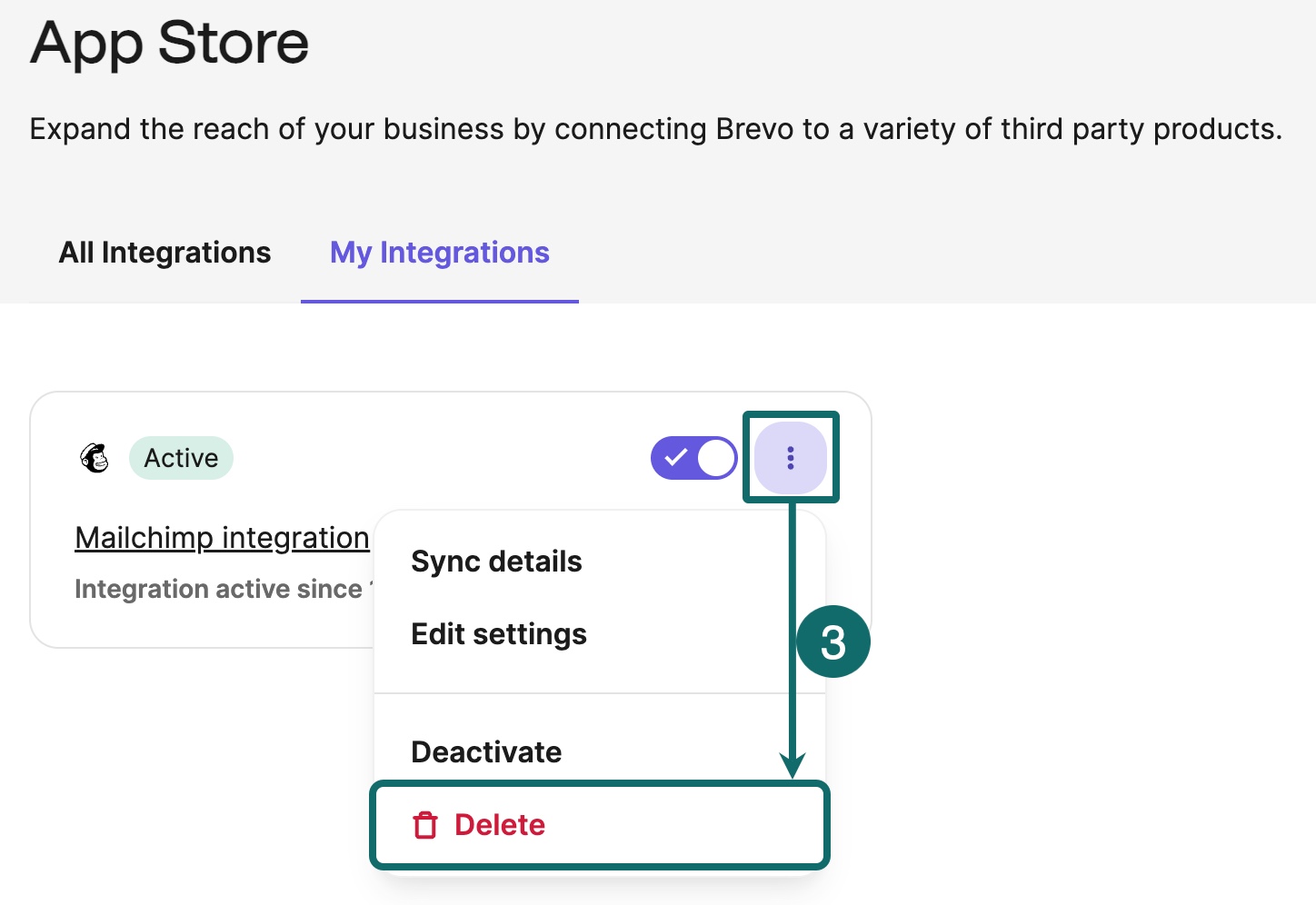1316x905 pixels.
Task: Click Delete to remove the integration
Action: (499, 825)
